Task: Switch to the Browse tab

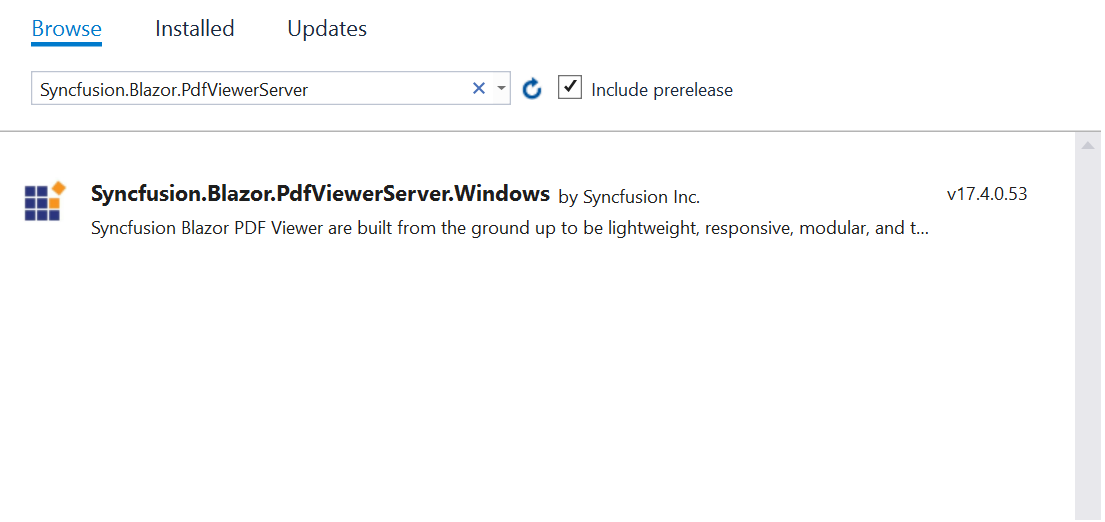Action: (67, 29)
